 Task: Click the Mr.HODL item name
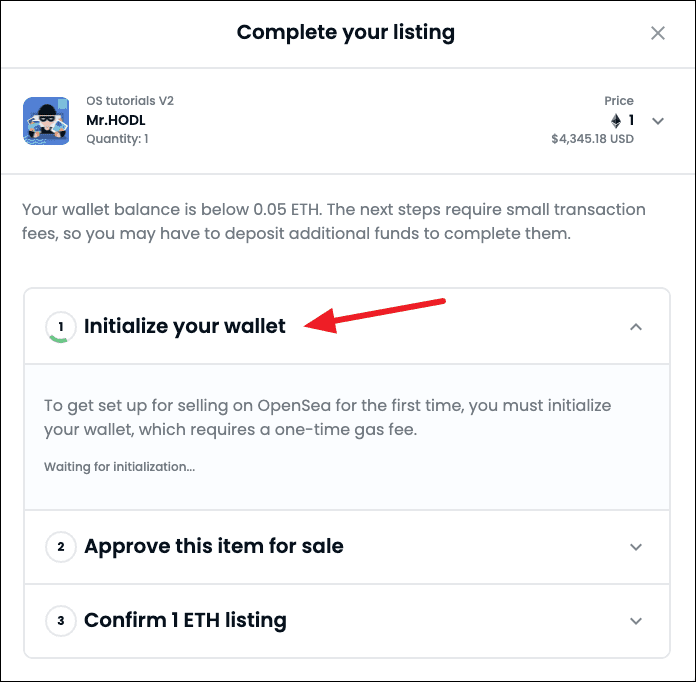[116, 120]
